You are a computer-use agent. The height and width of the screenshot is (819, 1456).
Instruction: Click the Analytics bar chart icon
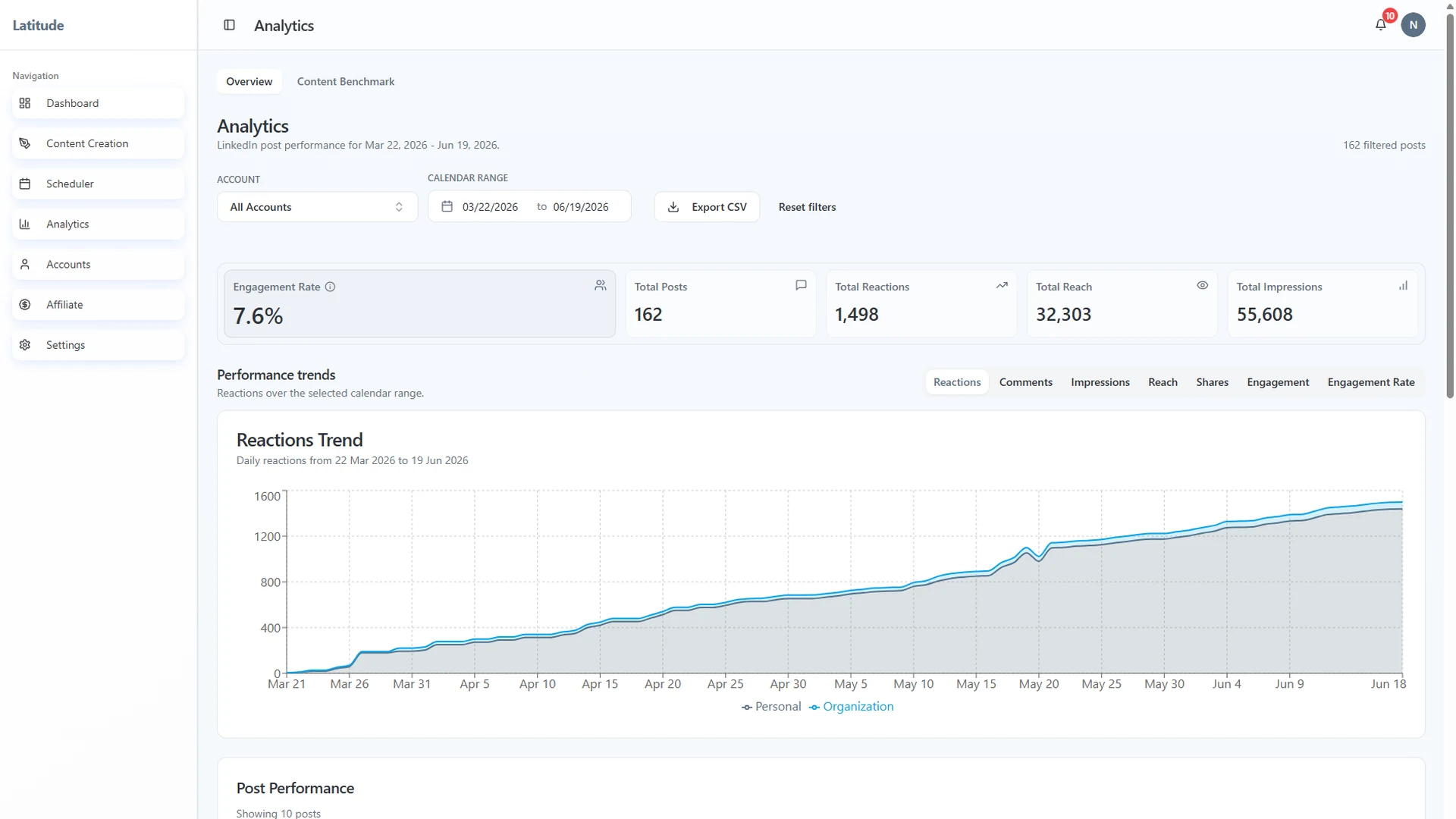point(25,224)
